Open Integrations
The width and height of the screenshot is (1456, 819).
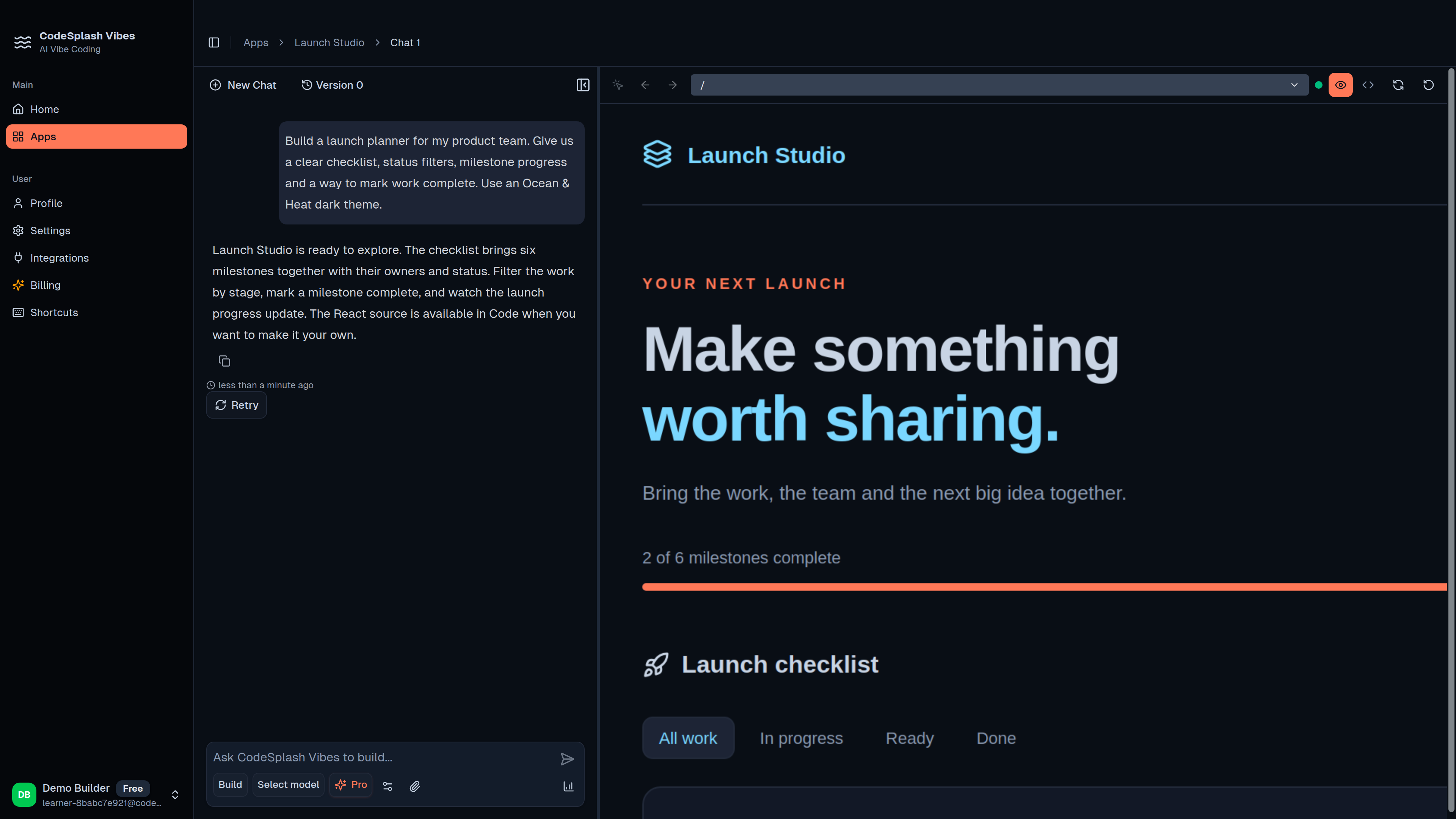[97, 258]
